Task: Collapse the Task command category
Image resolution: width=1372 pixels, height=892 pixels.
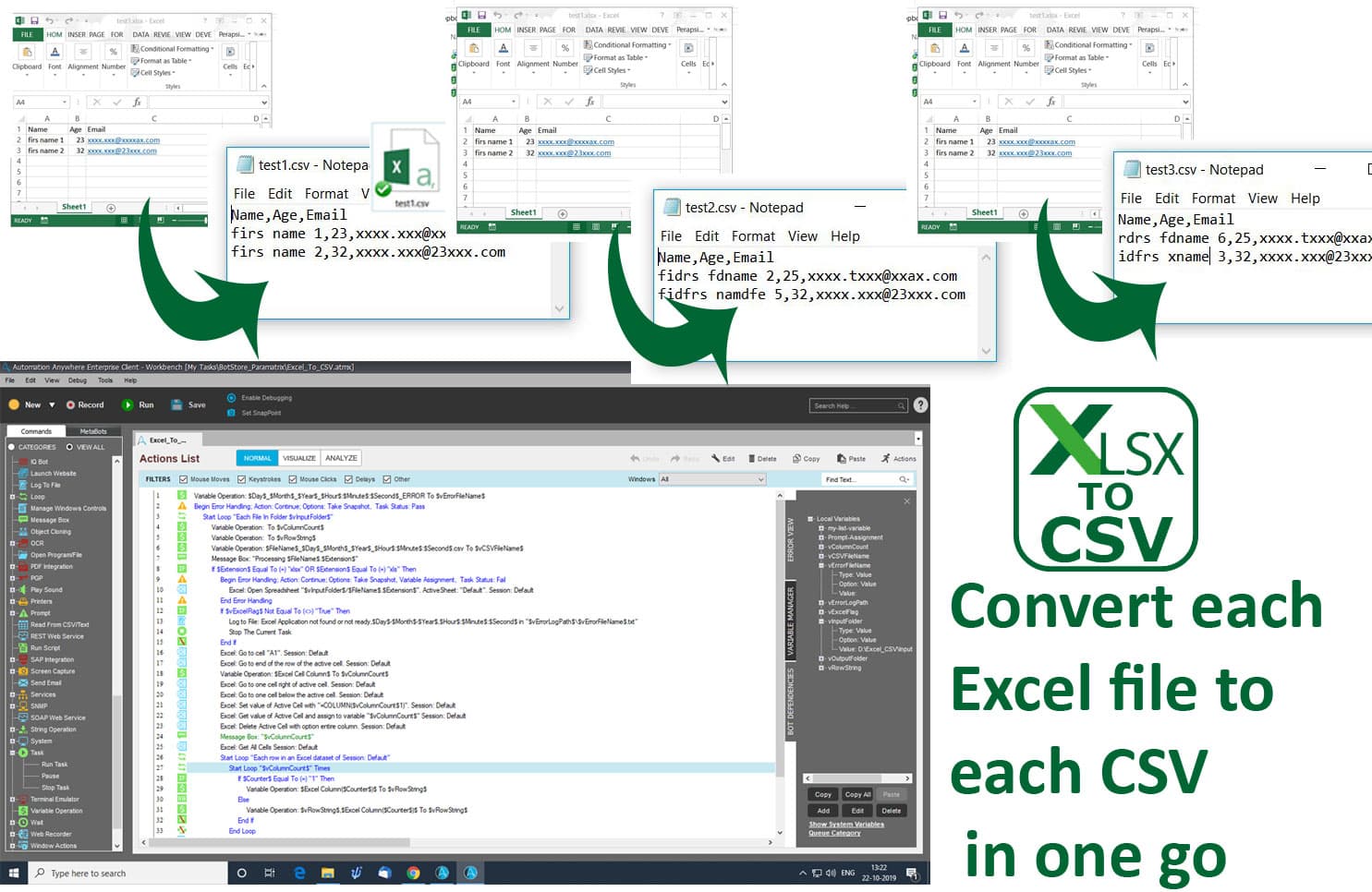Action: 12,753
